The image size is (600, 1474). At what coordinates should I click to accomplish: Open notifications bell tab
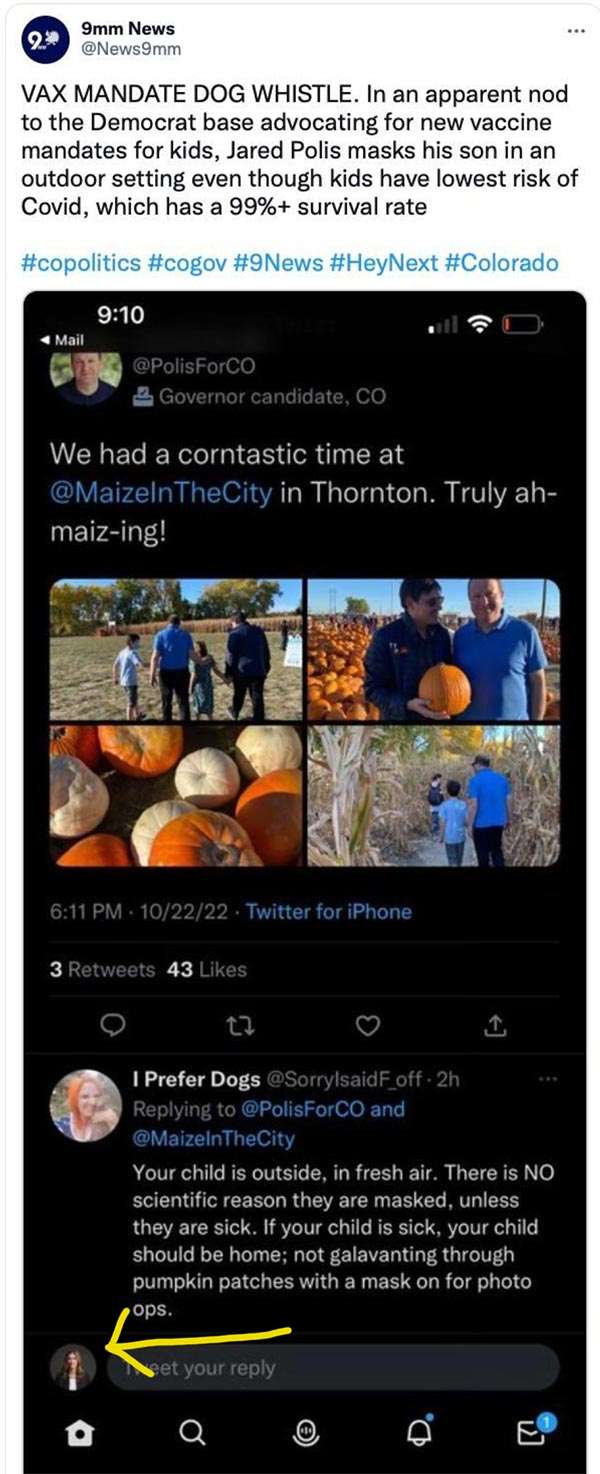tap(422, 1432)
